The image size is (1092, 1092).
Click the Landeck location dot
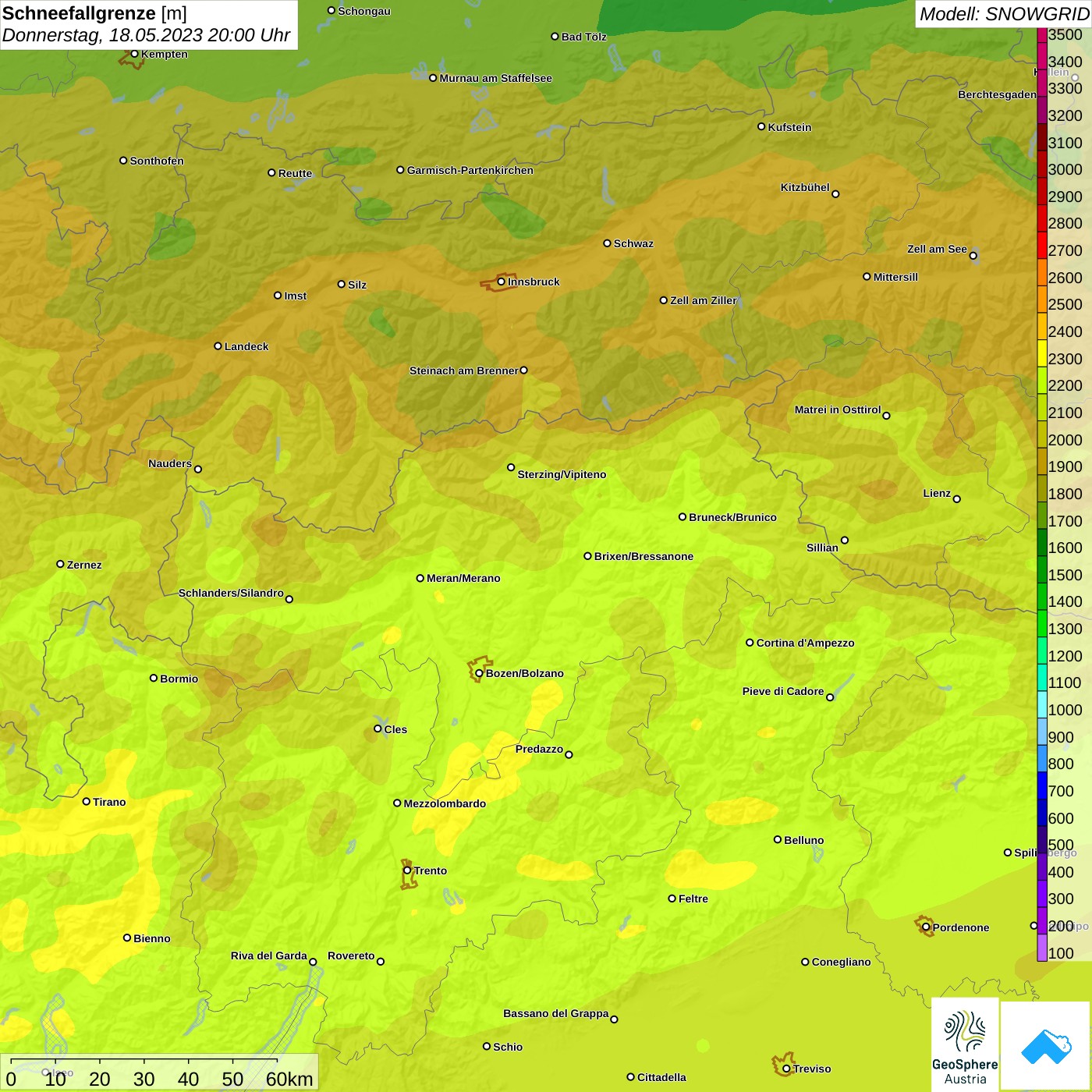(x=218, y=346)
